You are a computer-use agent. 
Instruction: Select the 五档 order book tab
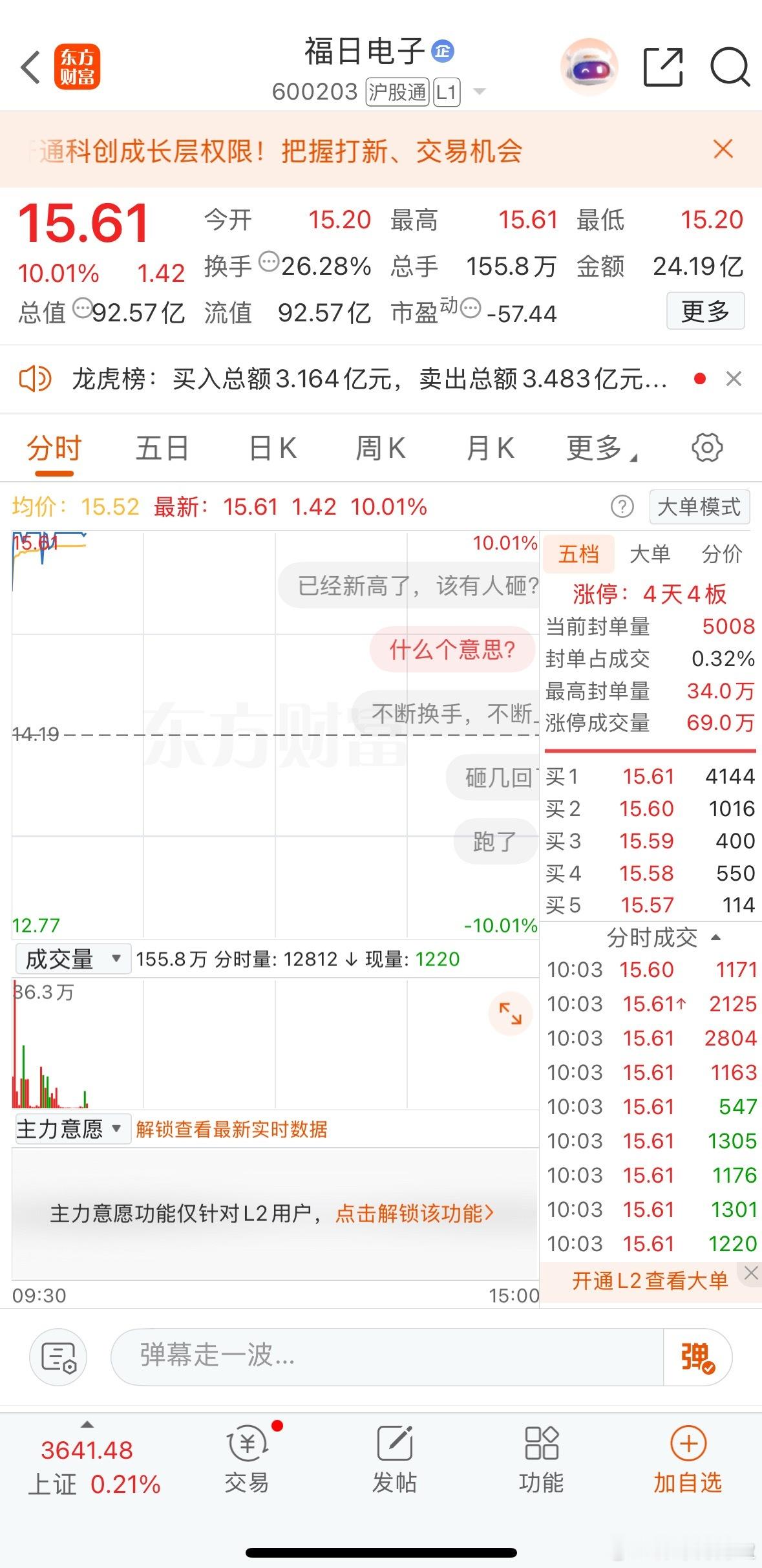point(578,554)
